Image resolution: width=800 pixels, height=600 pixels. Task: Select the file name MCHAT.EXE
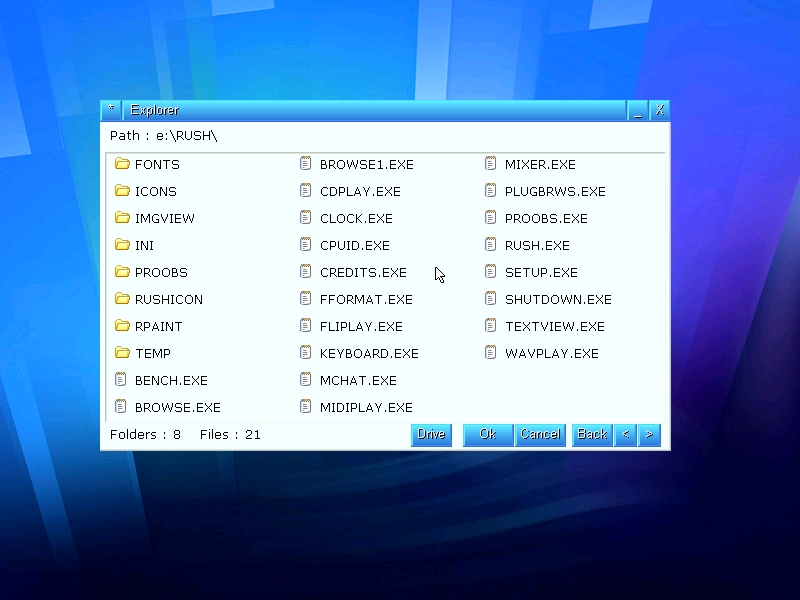358,381
